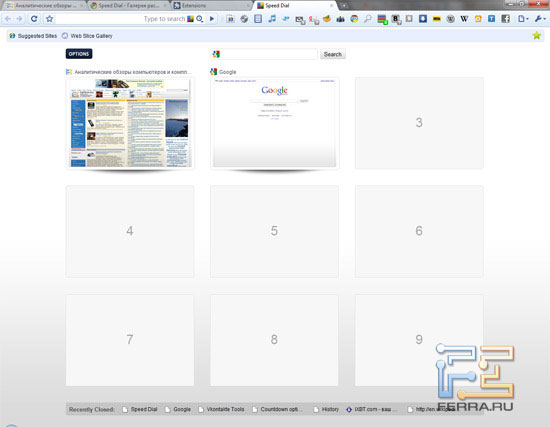Open the magnifier extension in toolbar

[368, 19]
